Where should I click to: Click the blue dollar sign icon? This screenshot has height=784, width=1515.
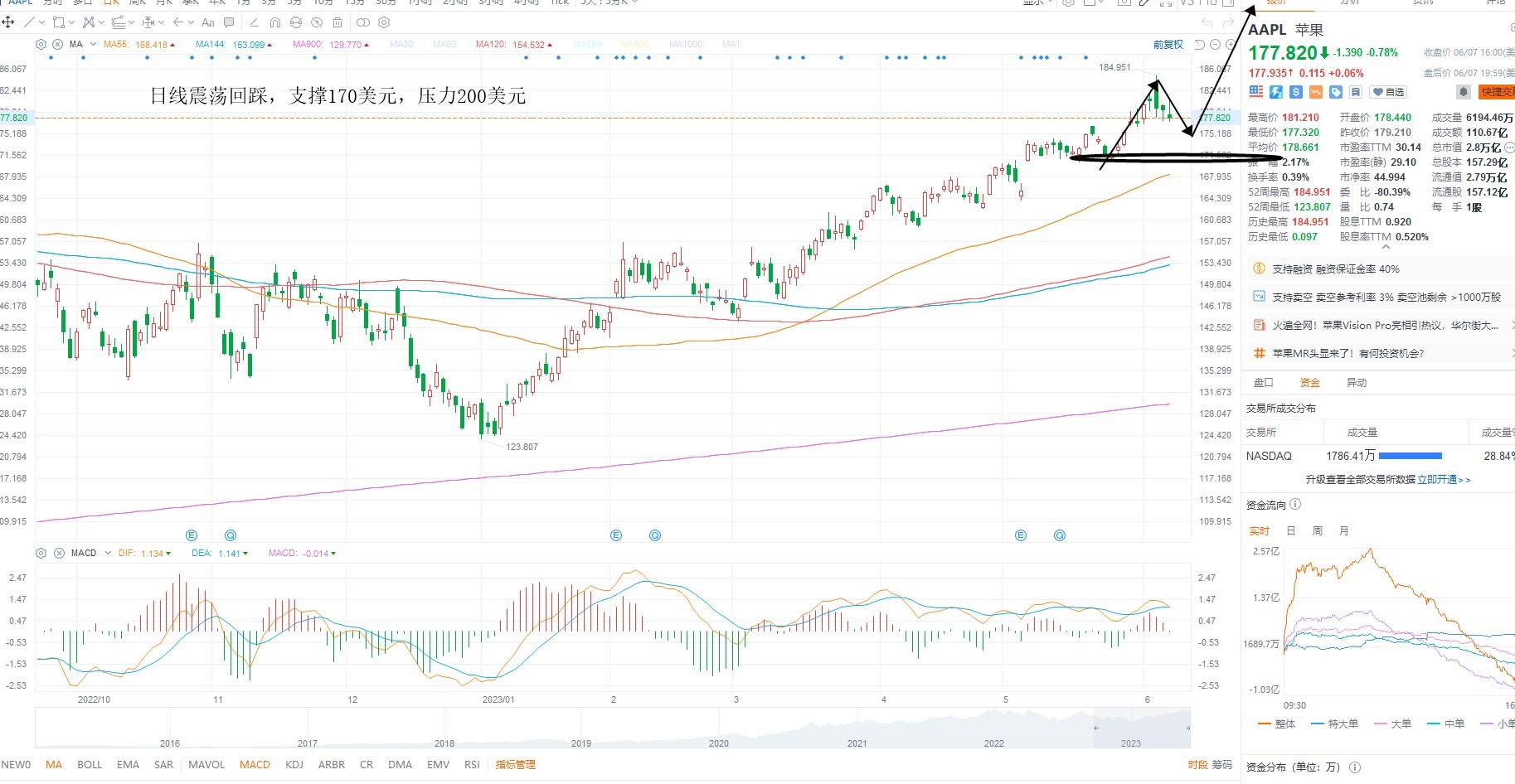pyautogui.click(x=1296, y=92)
